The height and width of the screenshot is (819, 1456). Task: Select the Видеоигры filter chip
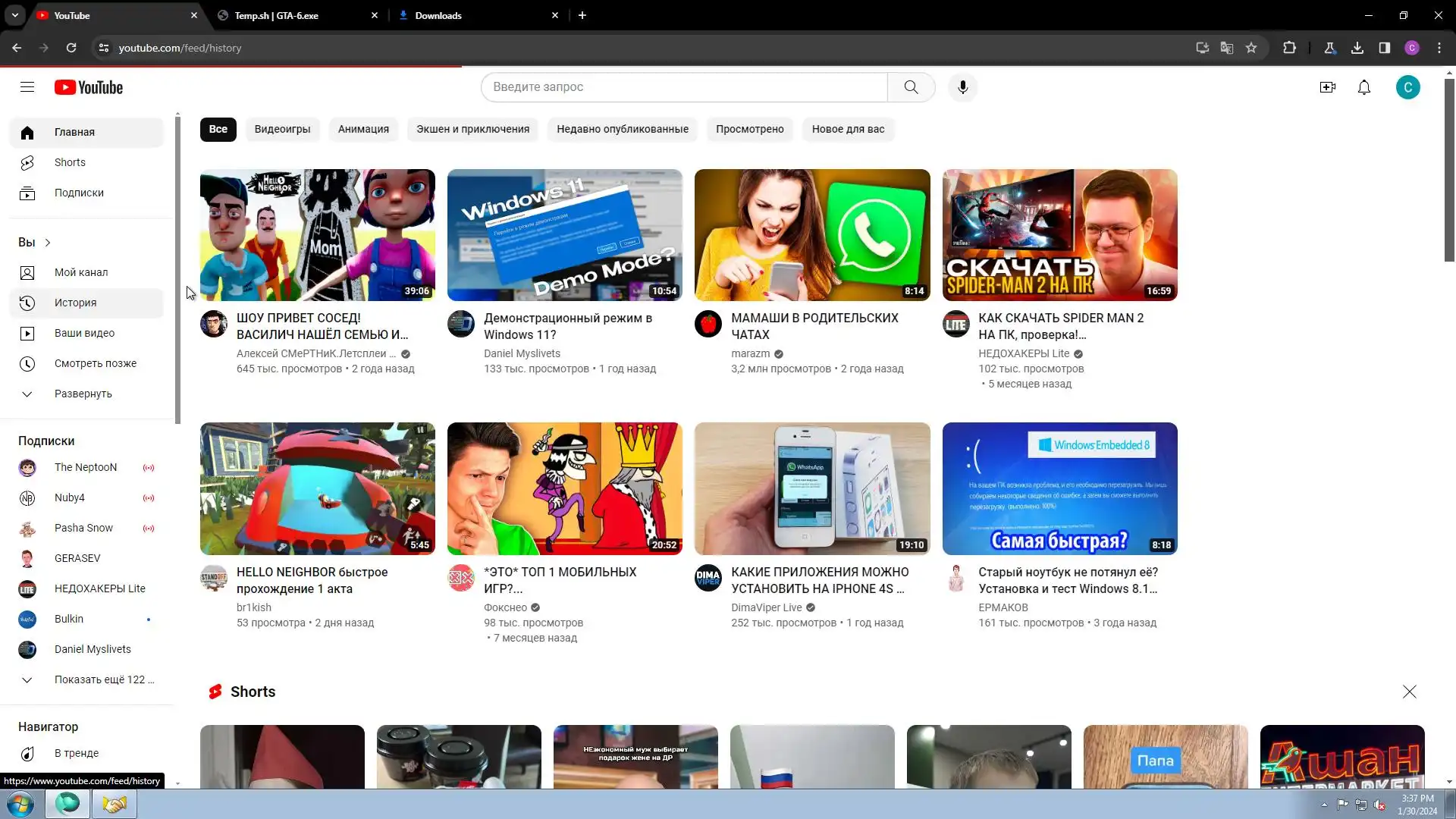tap(282, 129)
